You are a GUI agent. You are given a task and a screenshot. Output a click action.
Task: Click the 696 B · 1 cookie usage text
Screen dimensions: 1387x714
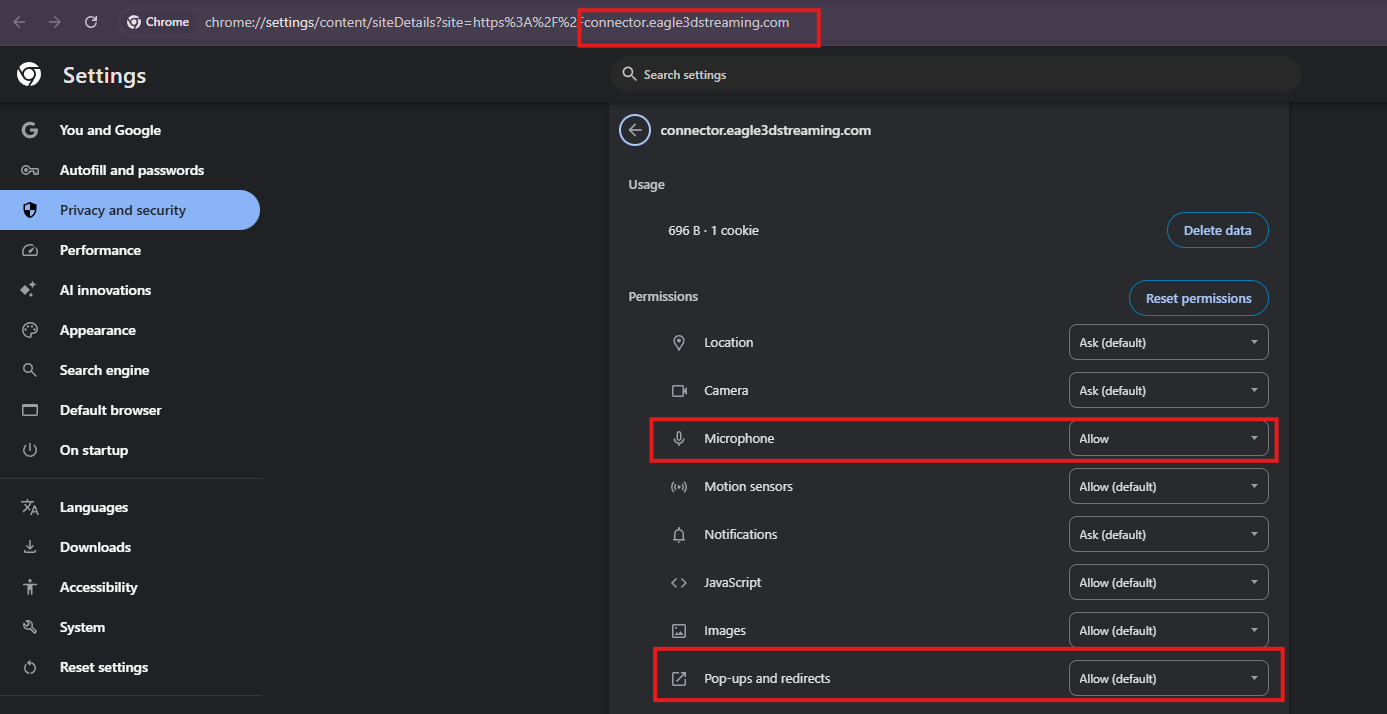point(713,230)
